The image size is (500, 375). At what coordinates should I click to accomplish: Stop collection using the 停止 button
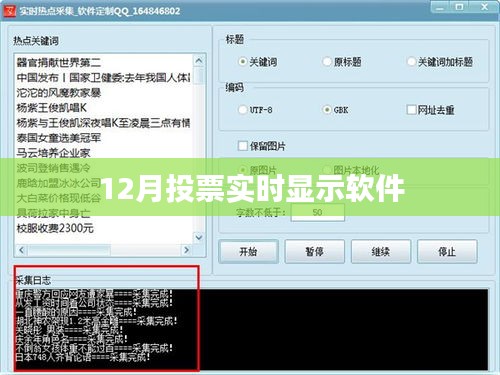point(447,252)
